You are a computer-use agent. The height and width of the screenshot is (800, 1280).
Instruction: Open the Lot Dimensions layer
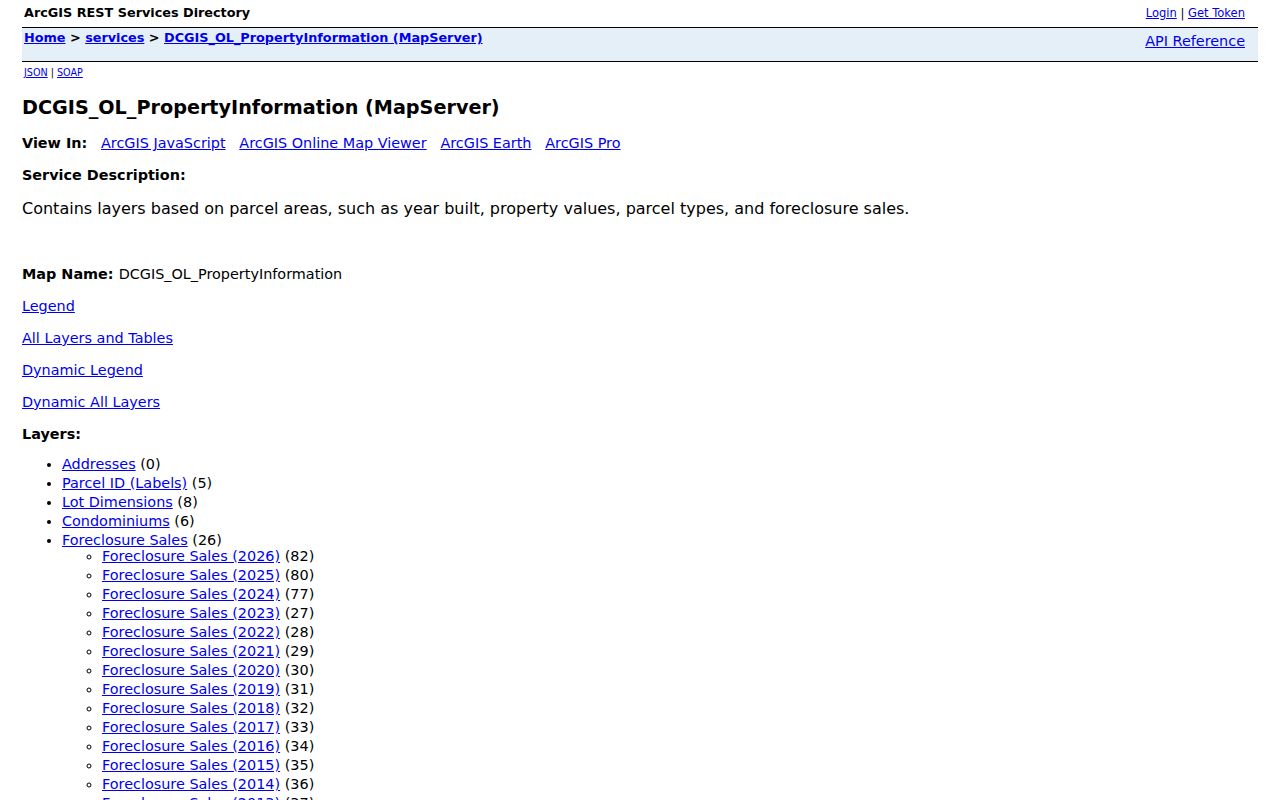coord(117,502)
